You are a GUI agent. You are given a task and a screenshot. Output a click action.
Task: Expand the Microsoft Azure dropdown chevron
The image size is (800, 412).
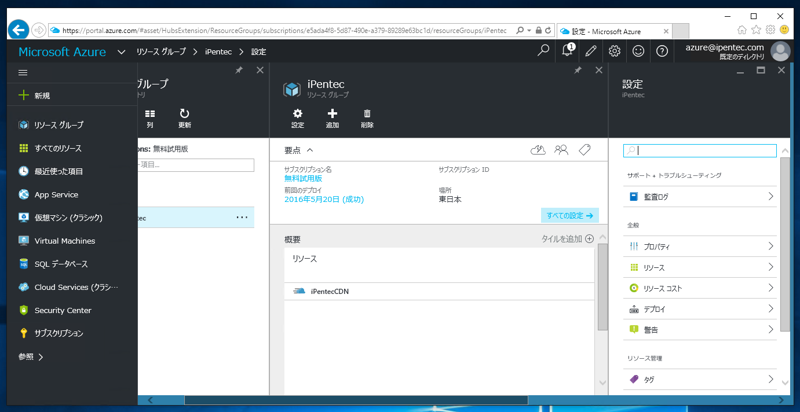[121, 52]
